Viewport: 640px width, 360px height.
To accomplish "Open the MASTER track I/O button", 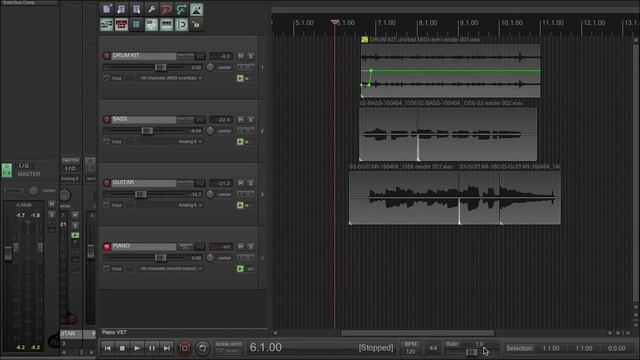I will [x=24, y=166].
